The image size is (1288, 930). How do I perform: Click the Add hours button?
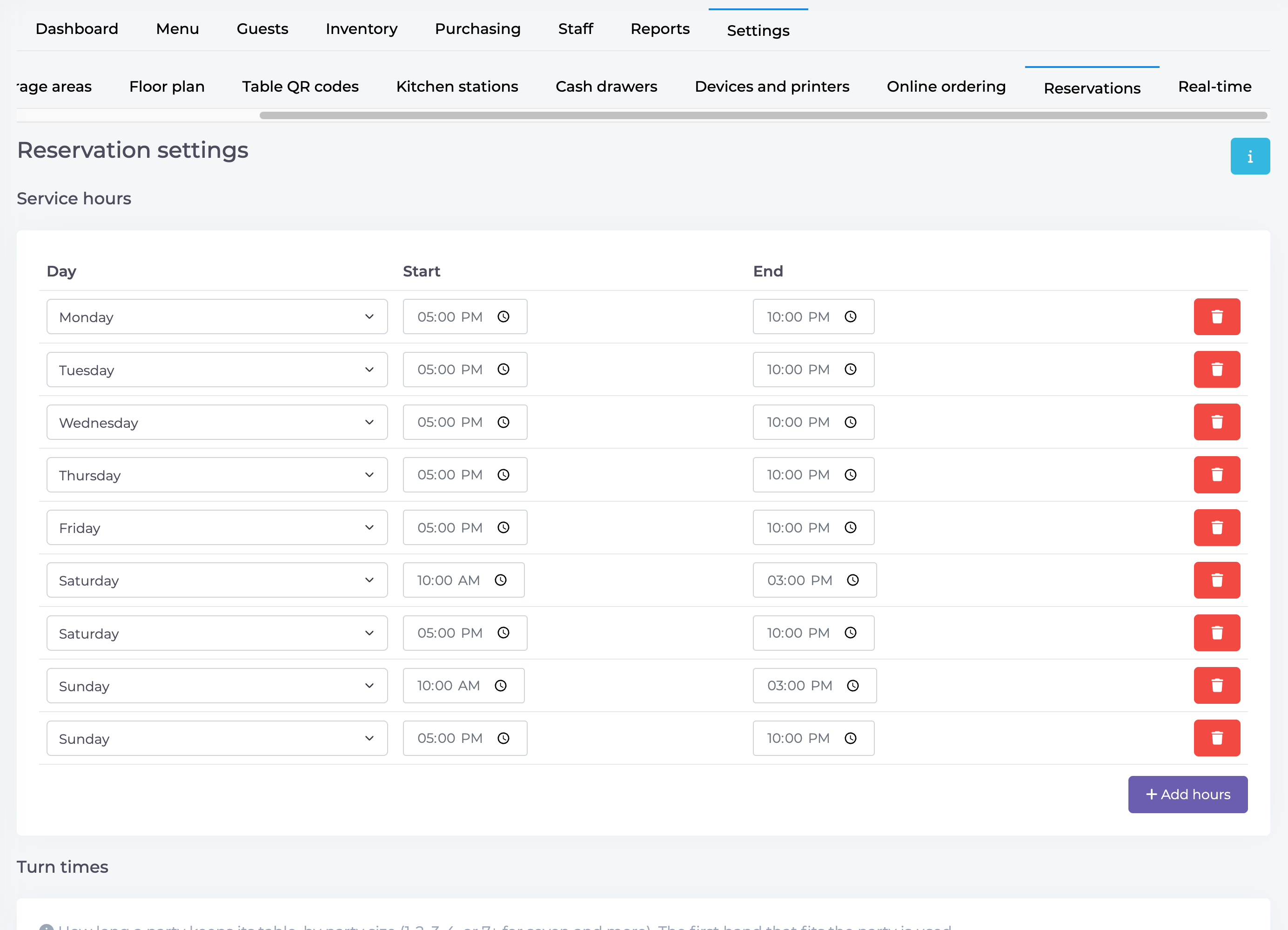pyautogui.click(x=1187, y=794)
